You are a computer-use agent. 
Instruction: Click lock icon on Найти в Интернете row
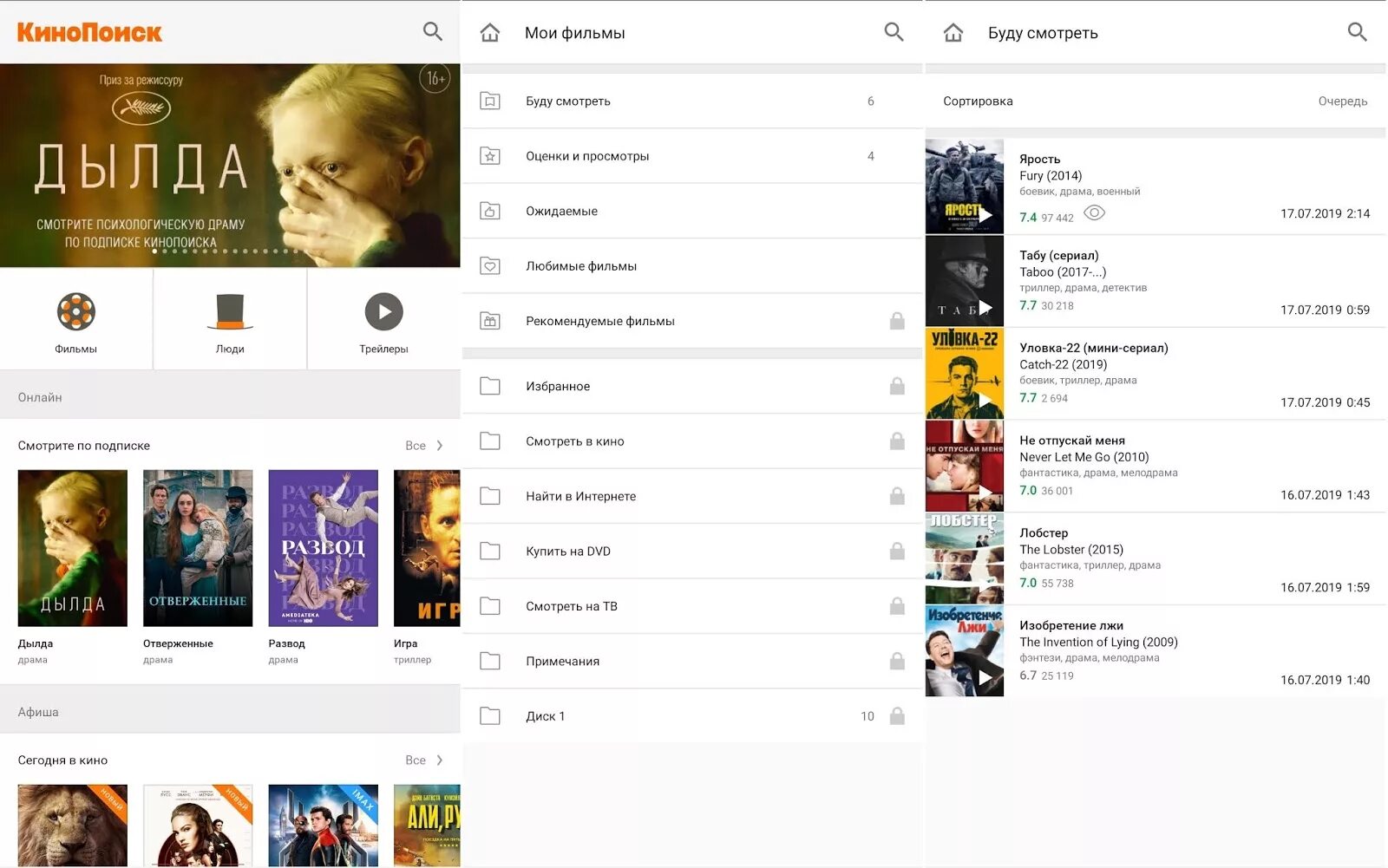point(897,496)
